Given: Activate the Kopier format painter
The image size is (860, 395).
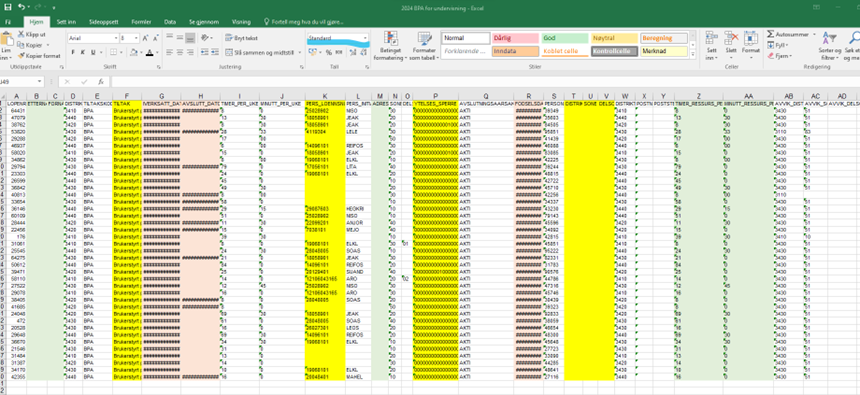Looking at the screenshot, I should 39,56.
